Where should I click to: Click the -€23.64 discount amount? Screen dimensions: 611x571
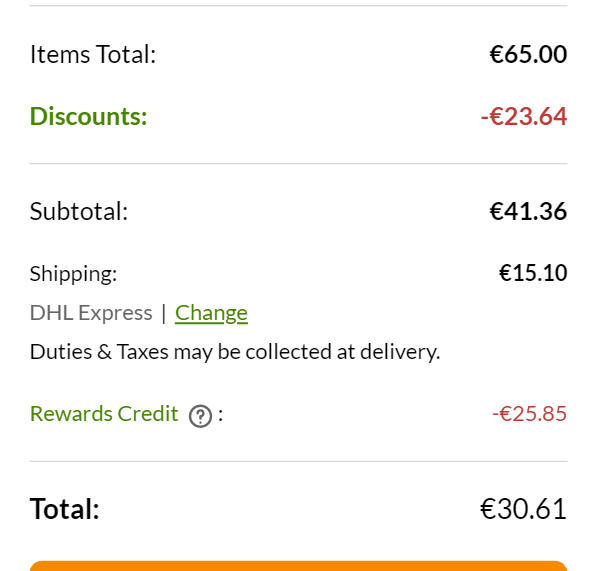coord(524,116)
